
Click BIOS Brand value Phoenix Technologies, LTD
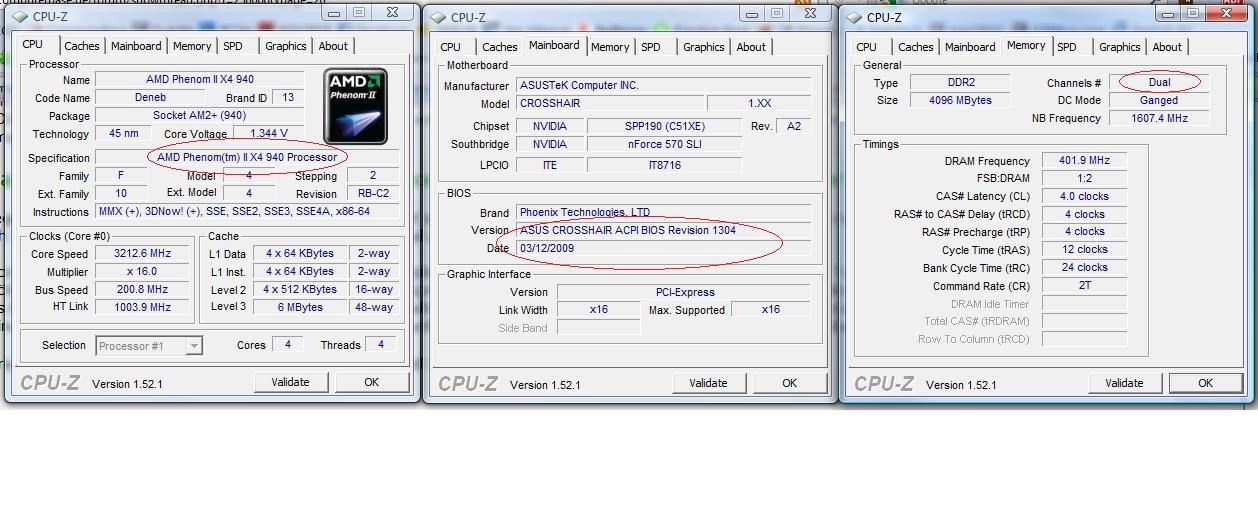[x=664, y=212]
